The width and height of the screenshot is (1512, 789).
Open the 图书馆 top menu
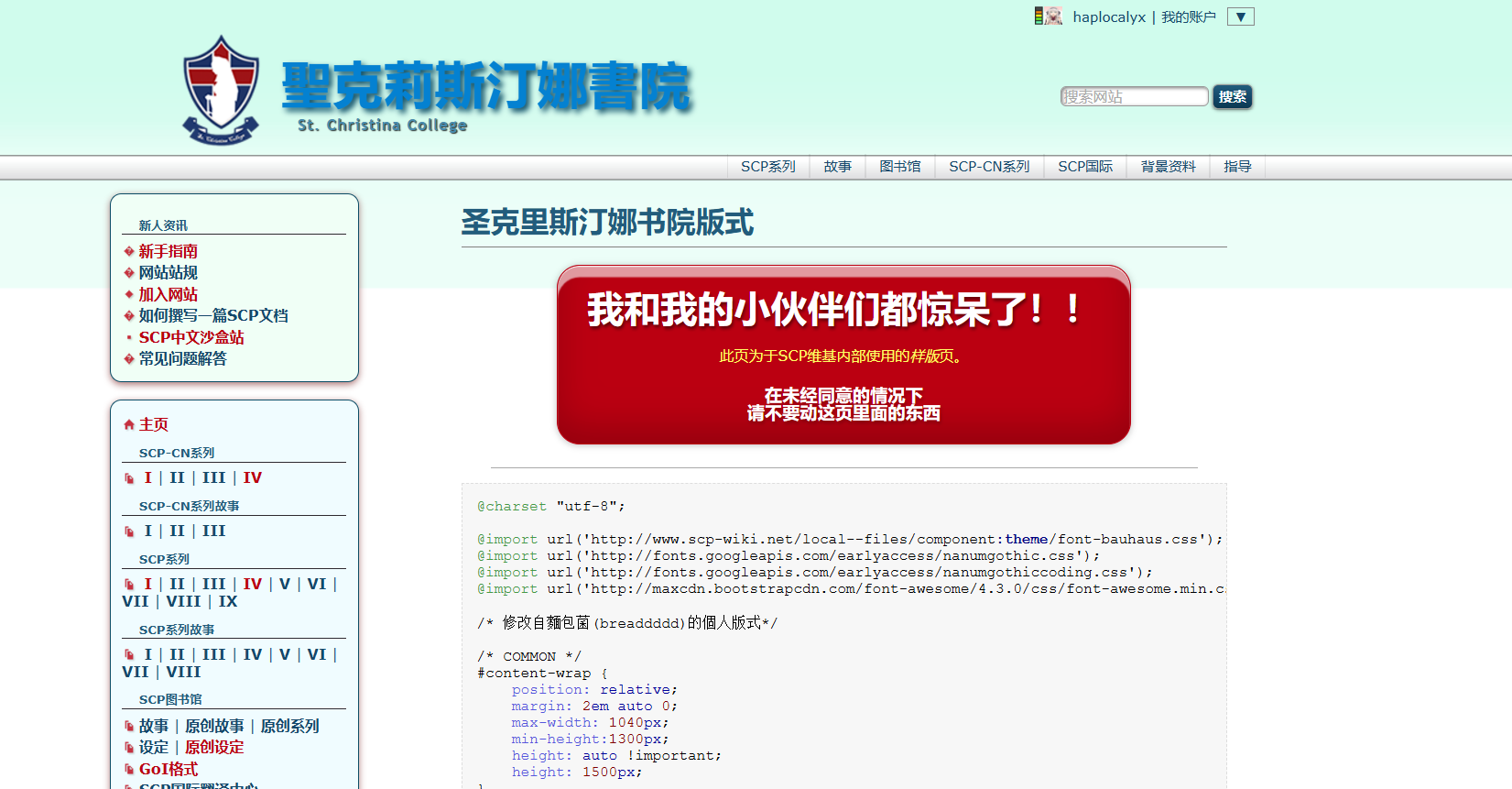point(899,167)
